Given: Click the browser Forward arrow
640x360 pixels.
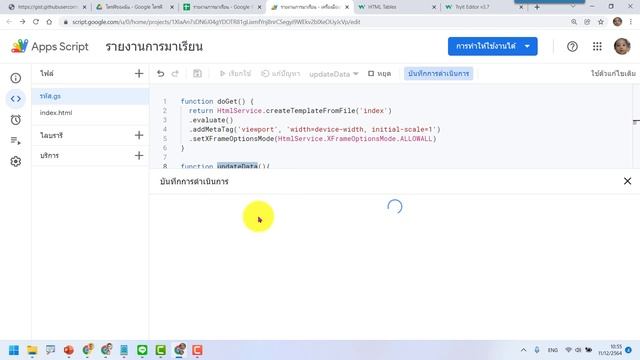Looking at the screenshot, I should click(x=22, y=22).
